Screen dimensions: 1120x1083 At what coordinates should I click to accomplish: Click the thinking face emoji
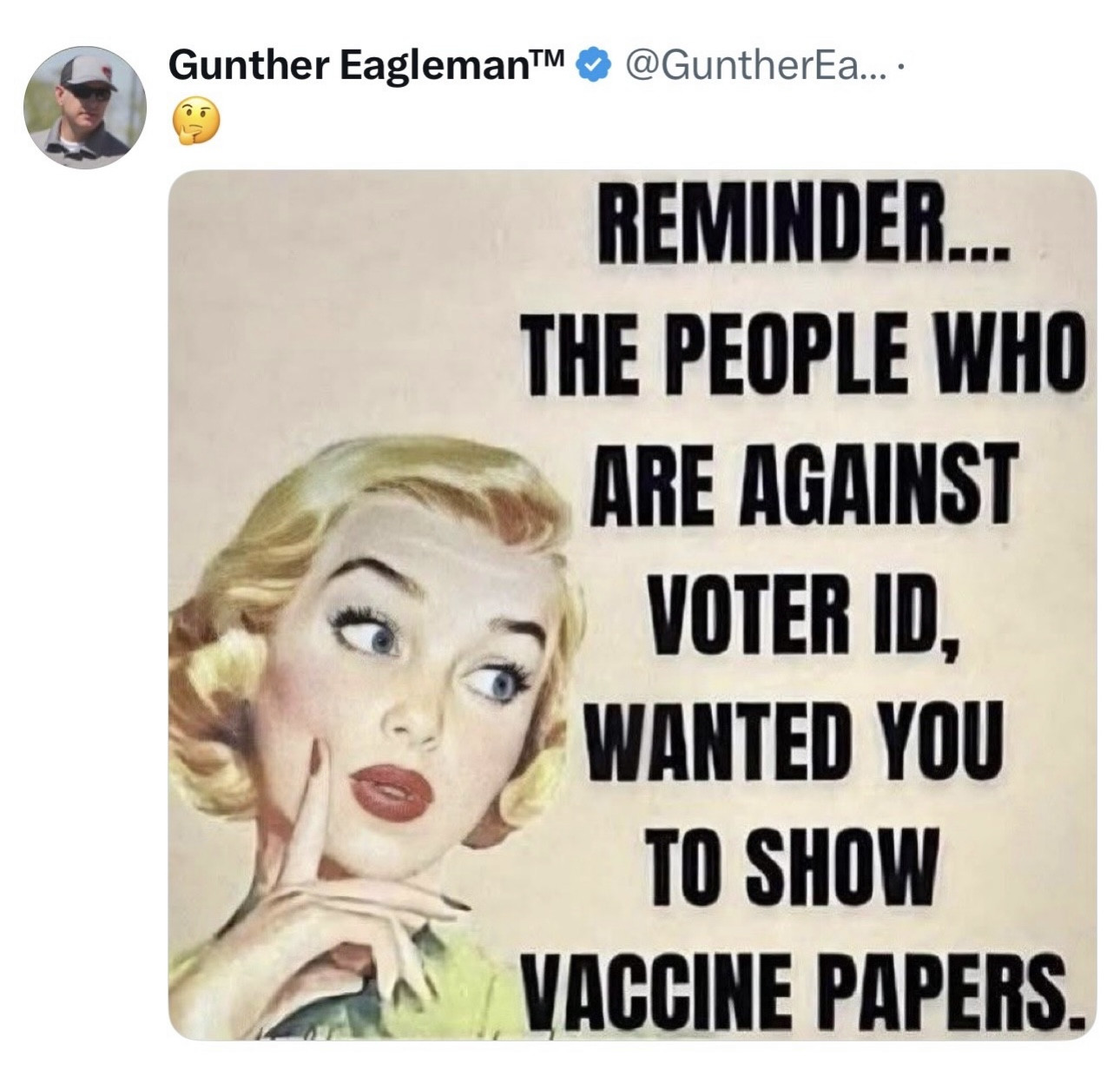198,121
